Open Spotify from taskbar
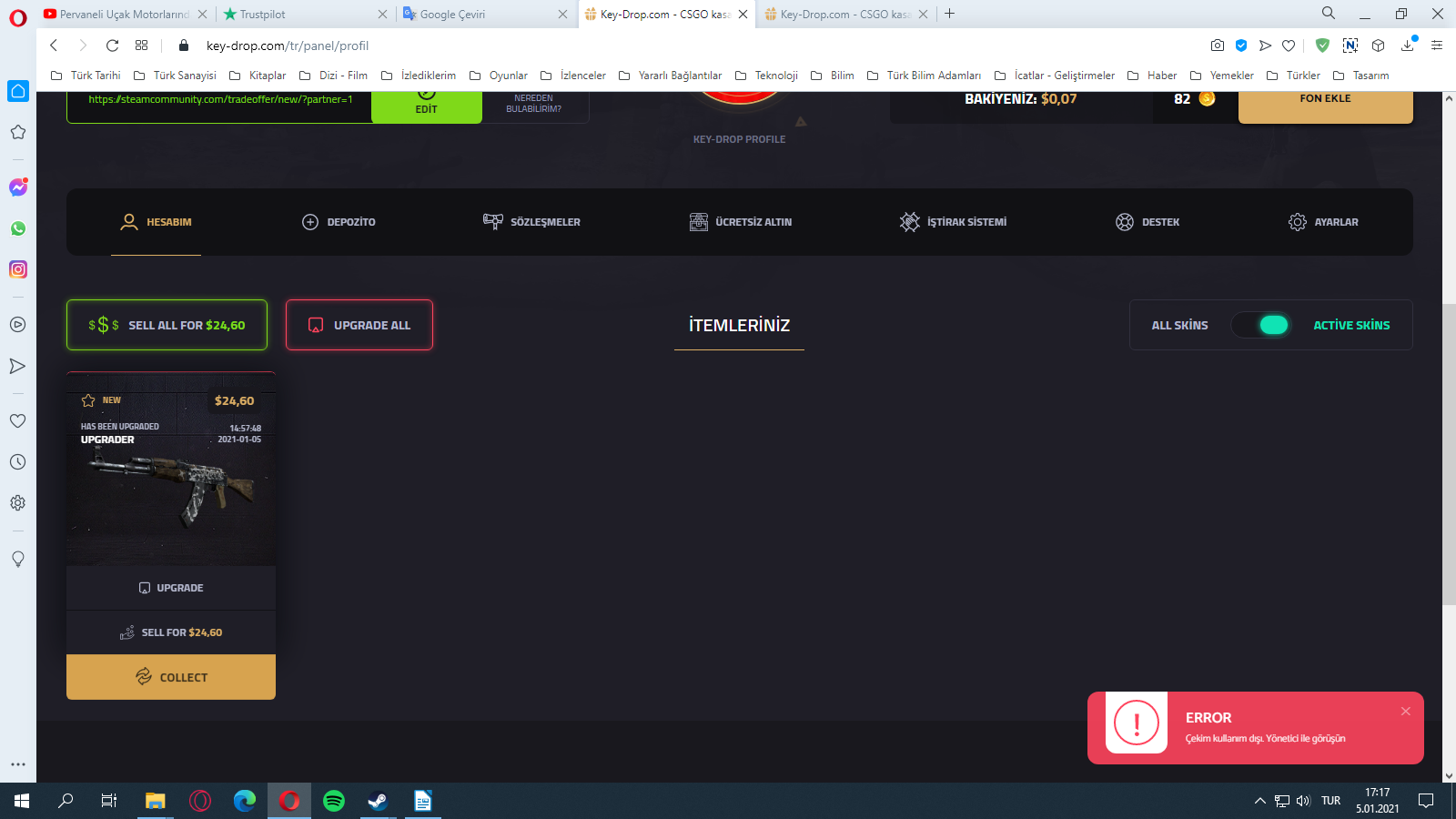Viewport: 1456px width, 819px height. coord(334,801)
